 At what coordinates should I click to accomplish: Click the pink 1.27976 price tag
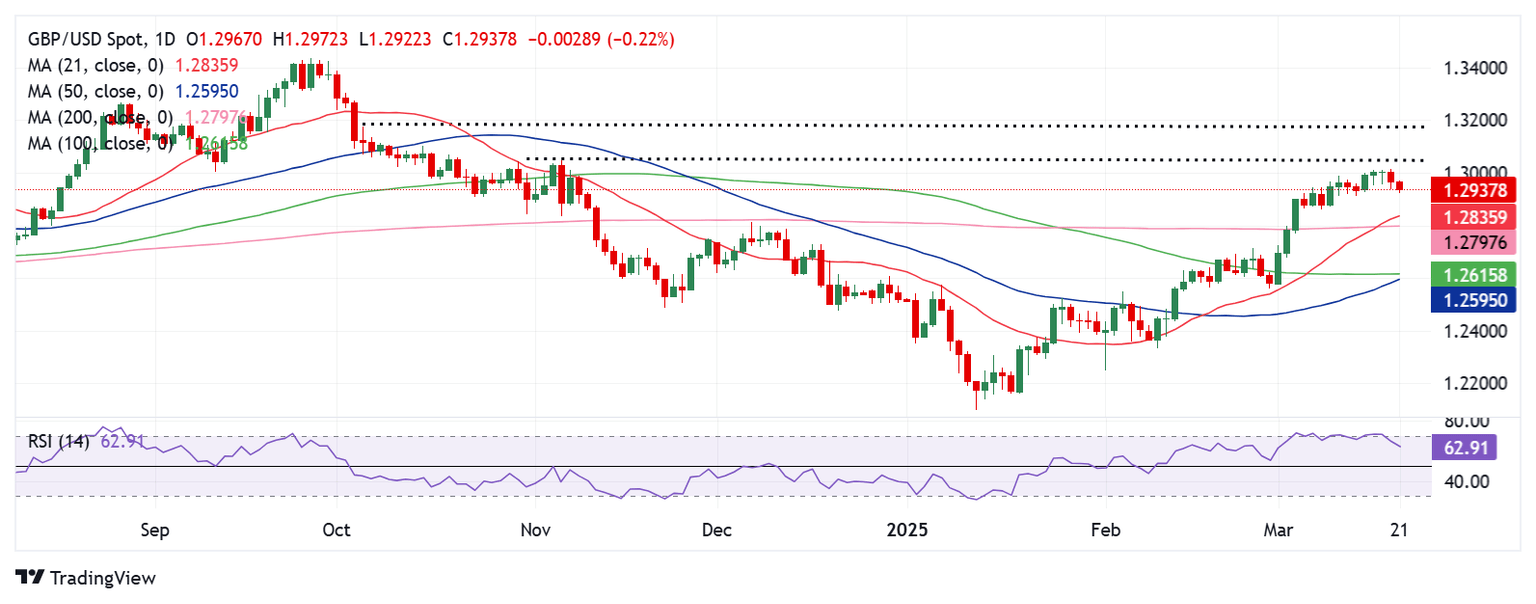coord(1466,241)
